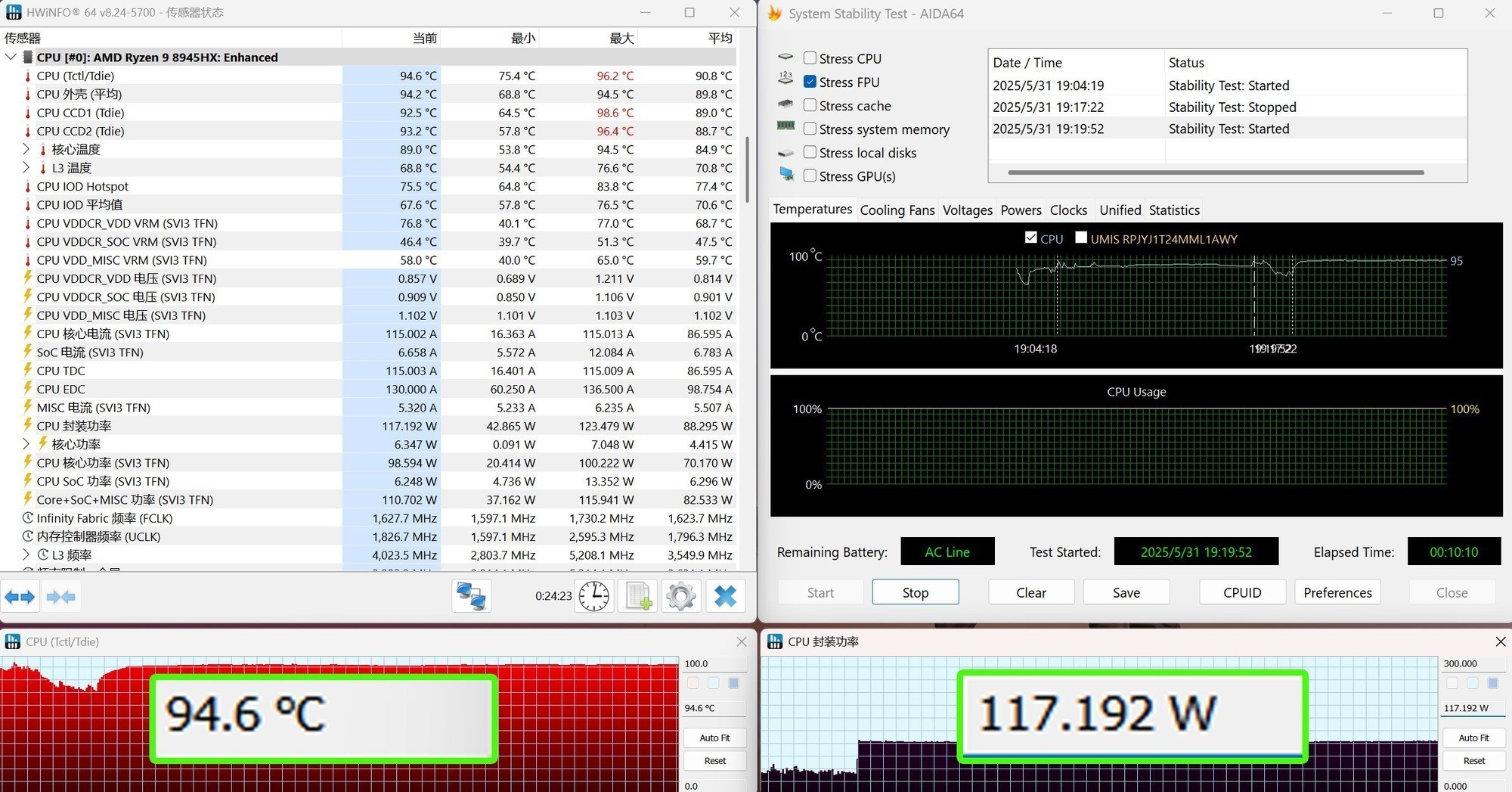Collapse the CPU [#0] AMD Ryzen tree node

point(11,57)
